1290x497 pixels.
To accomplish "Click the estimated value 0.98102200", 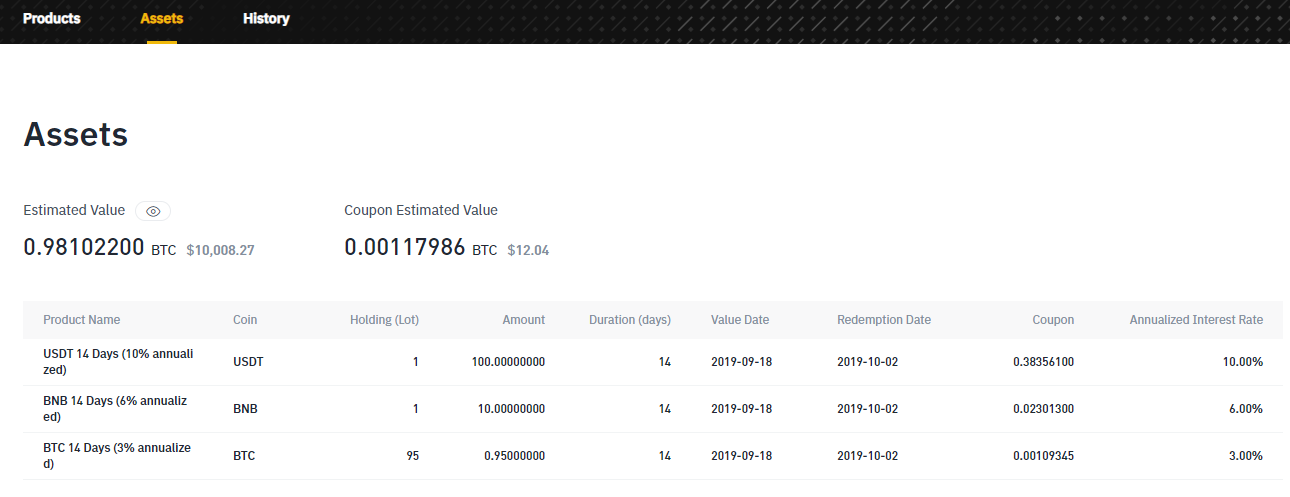I will (x=84, y=247).
